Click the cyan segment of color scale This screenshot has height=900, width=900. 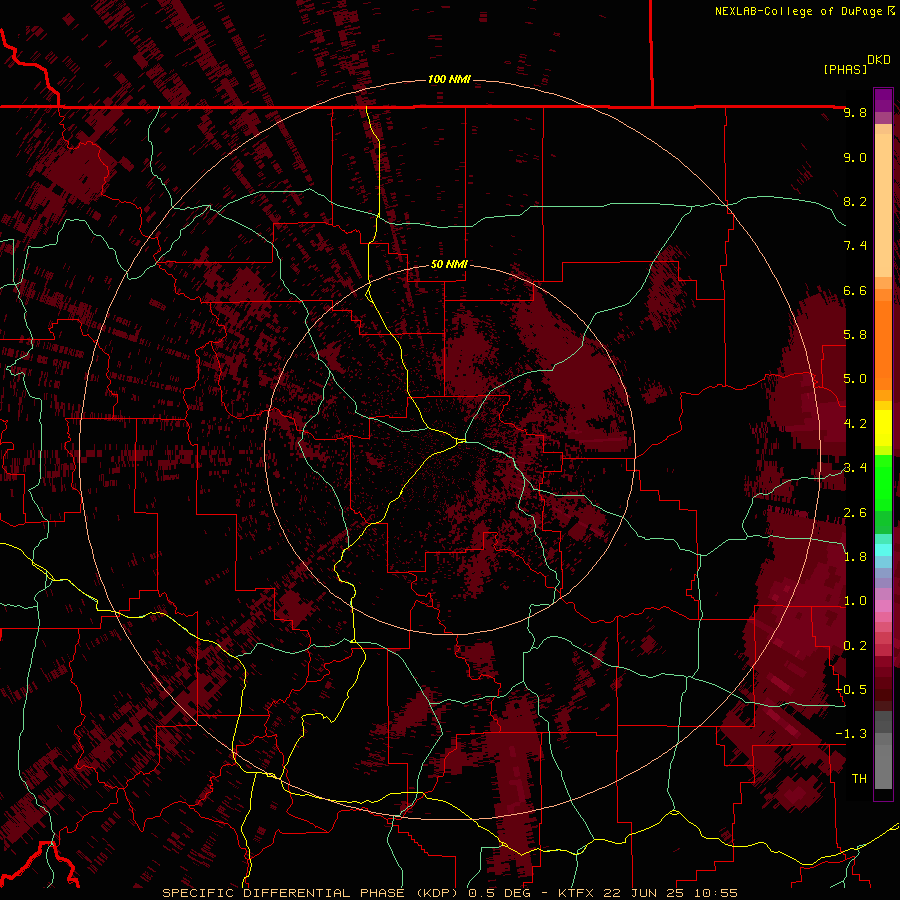click(x=883, y=549)
